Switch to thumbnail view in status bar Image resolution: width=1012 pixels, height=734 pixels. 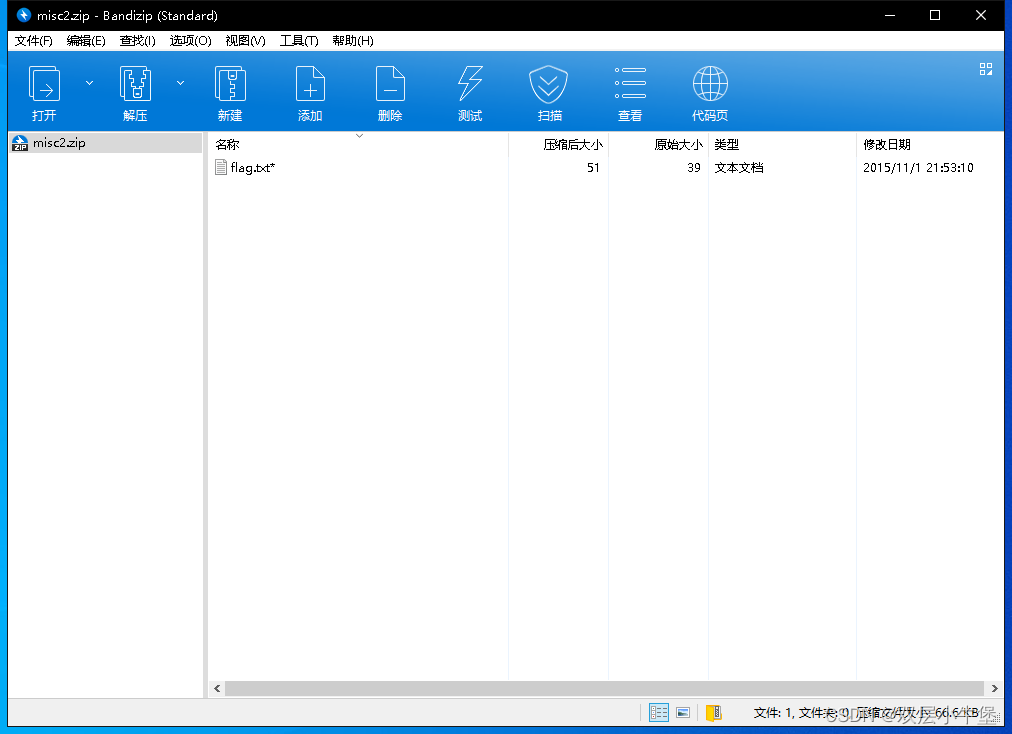click(x=683, y=712)
